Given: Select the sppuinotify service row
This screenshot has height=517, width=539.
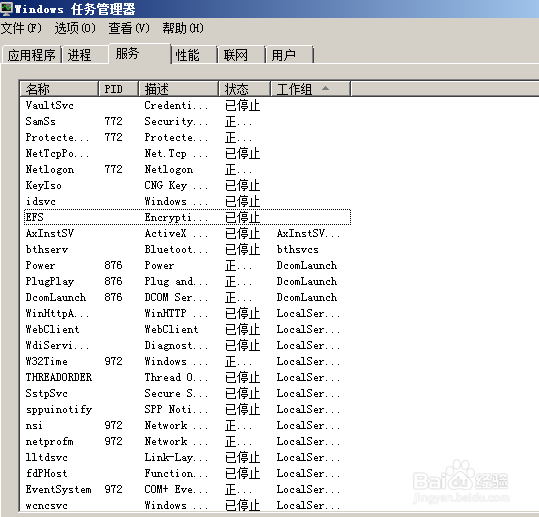Looking at the screenshot, I should [x=187, y=409].
